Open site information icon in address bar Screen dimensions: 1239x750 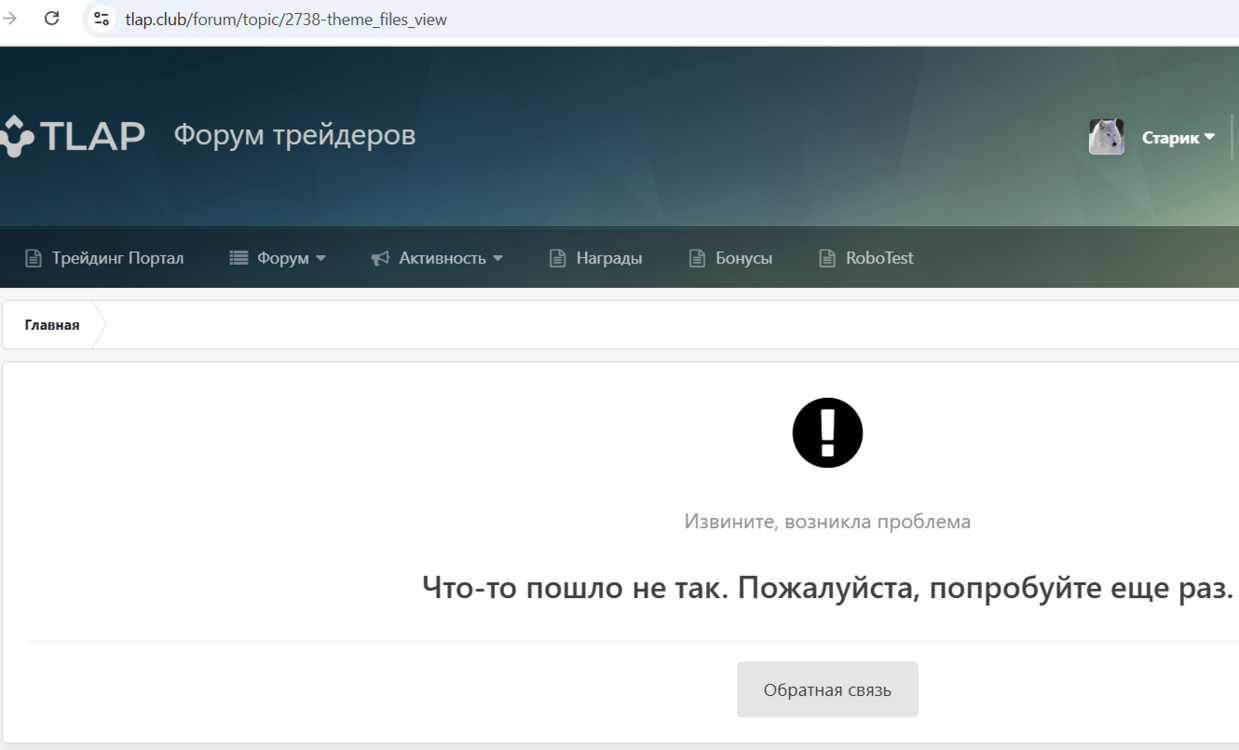coord(101,18)
